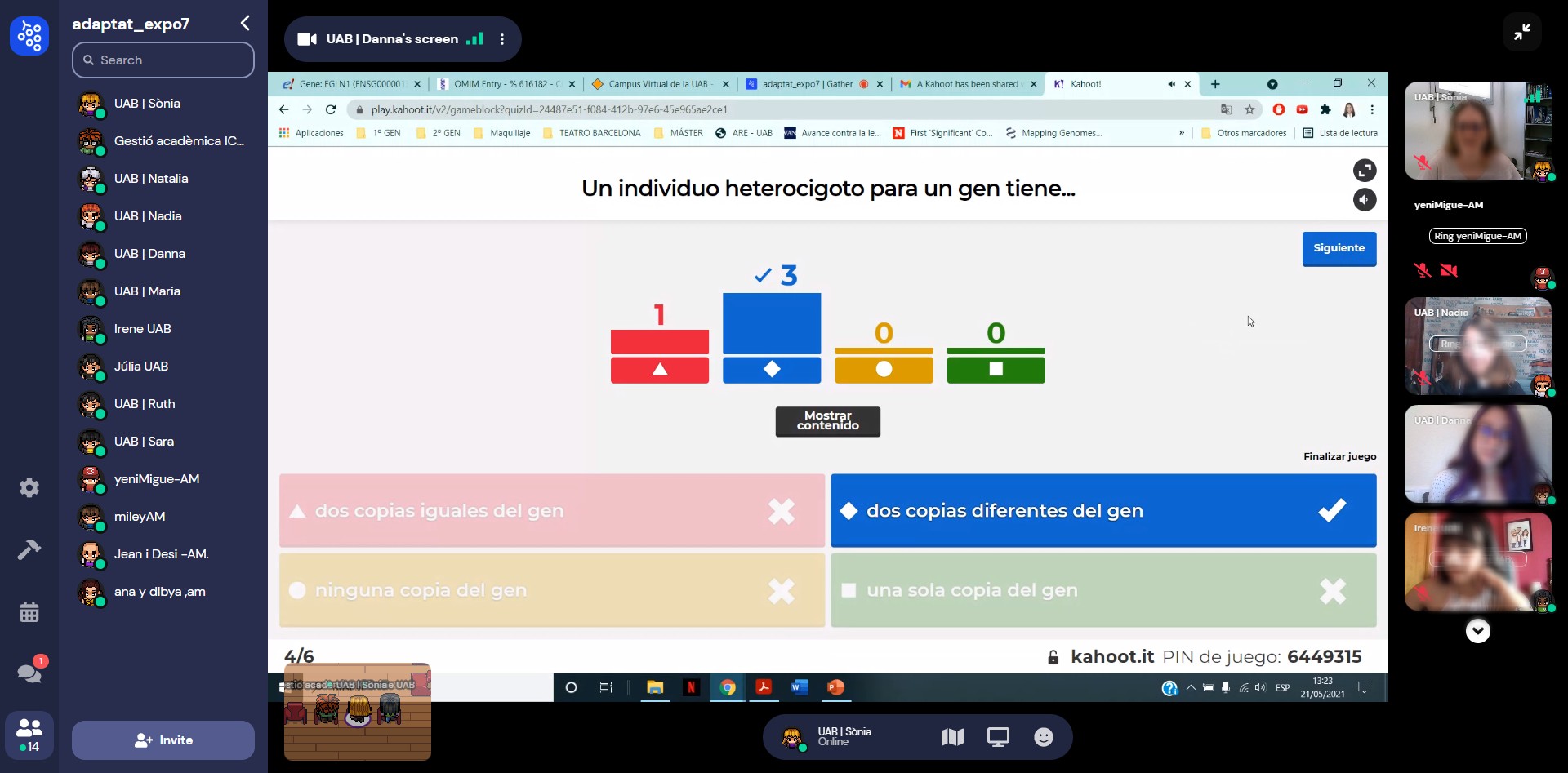The width and height of the screenshot is (1568, 773).
Task: Expand hidden bookmarks chevron
Action: coord(1182,133)
